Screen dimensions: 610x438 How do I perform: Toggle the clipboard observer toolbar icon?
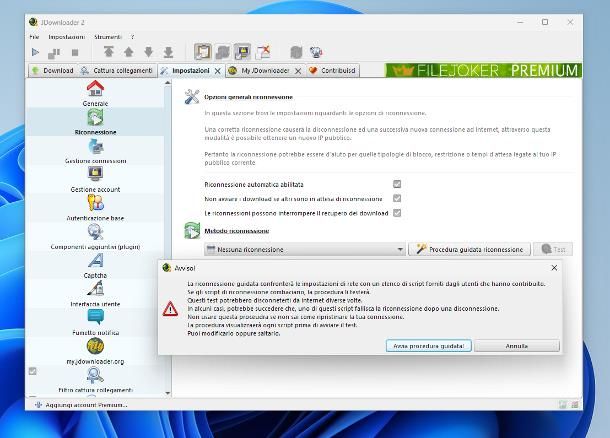[203, 52]
